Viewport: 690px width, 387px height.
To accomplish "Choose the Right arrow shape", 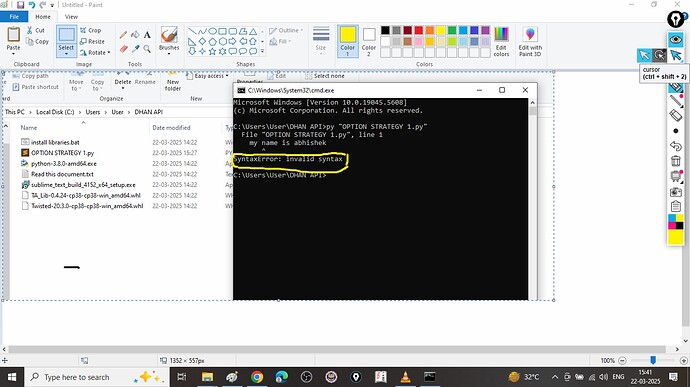I will coord(232,41).
